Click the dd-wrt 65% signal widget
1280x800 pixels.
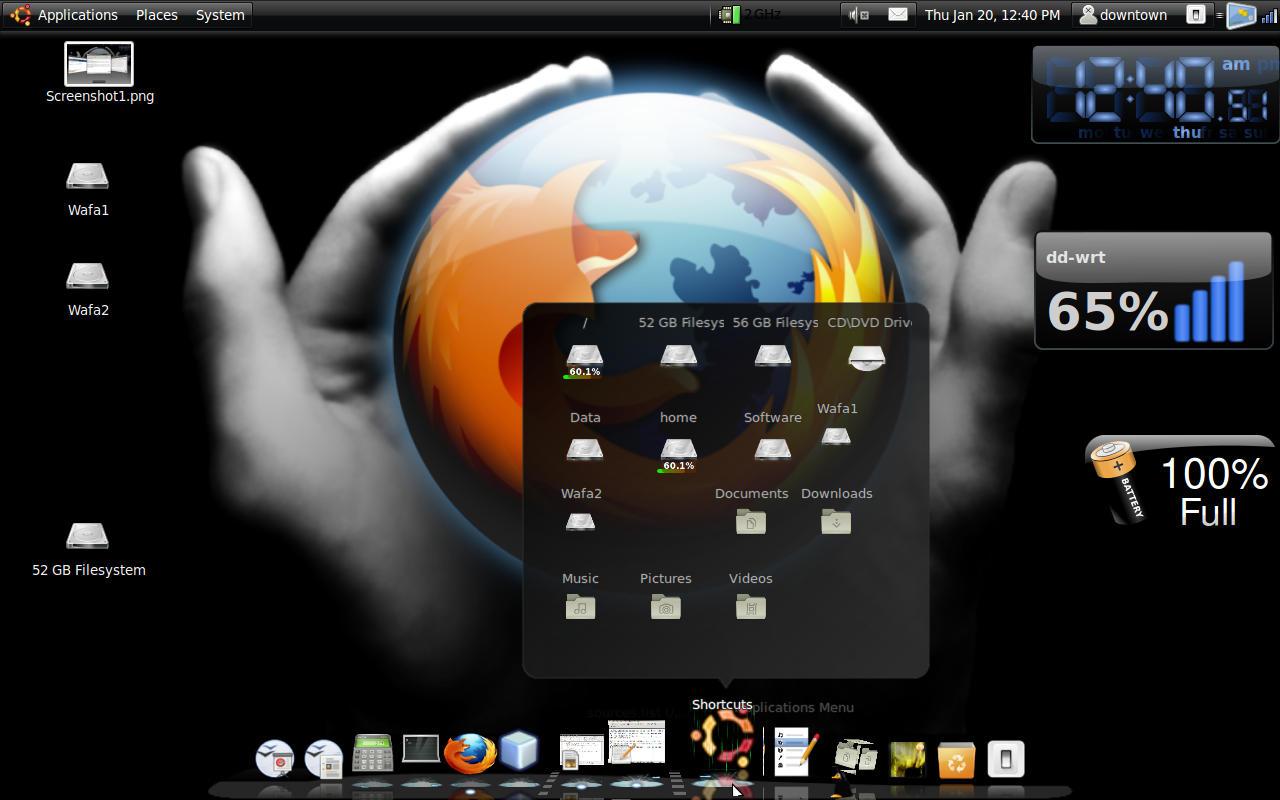click(x=1153, y=290)
